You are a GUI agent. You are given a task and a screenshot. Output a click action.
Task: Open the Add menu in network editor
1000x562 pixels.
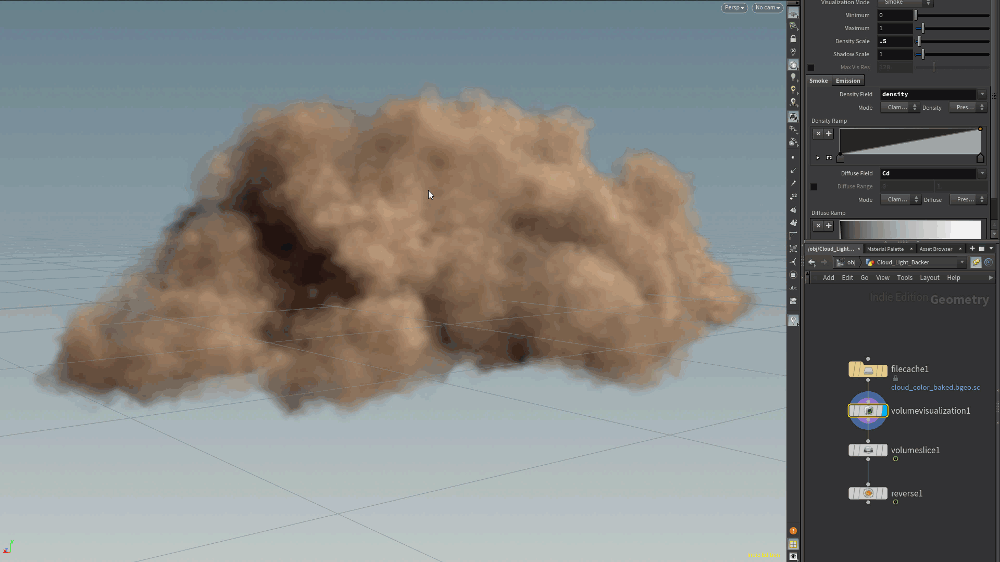[x=828, y=277]
